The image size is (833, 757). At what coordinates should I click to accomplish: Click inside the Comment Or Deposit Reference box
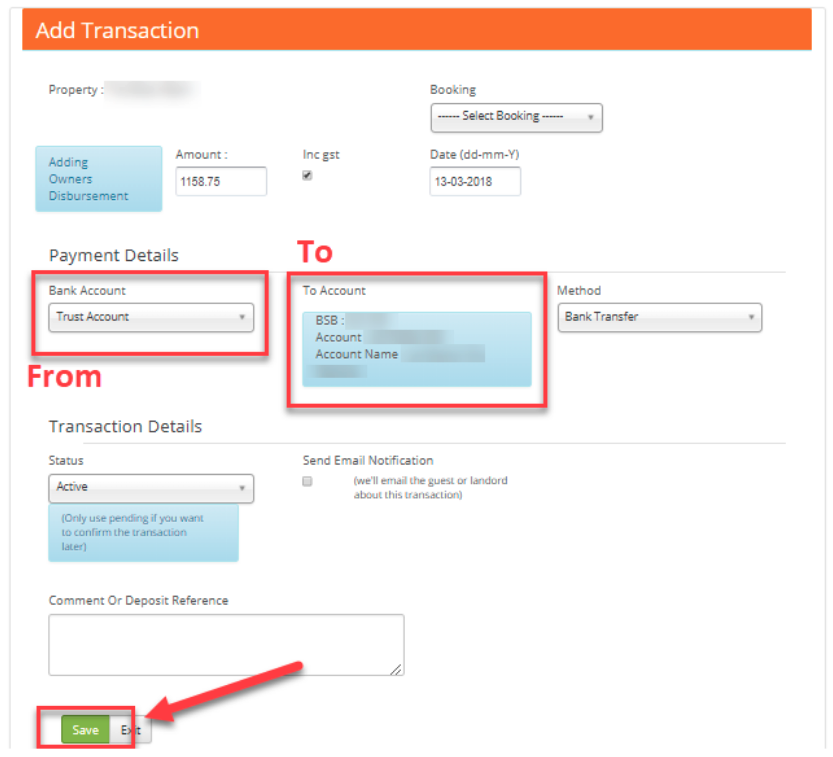coord(226,644)
